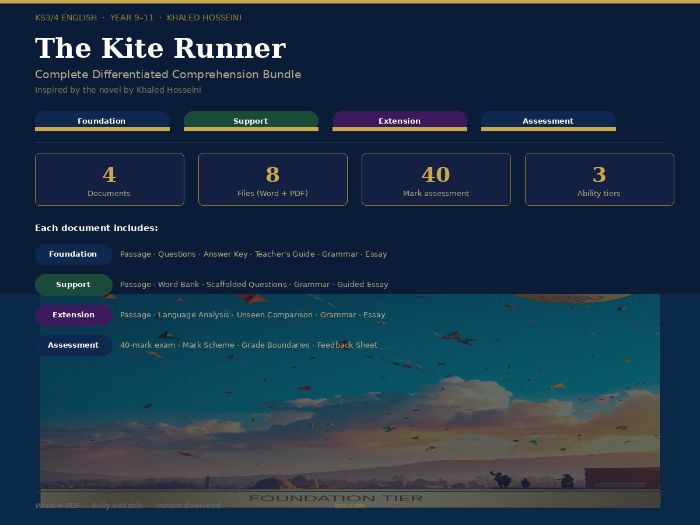Screen dimensions: 700x525
Task: Click 'fully editable' footer text
Action: (117, 505)
